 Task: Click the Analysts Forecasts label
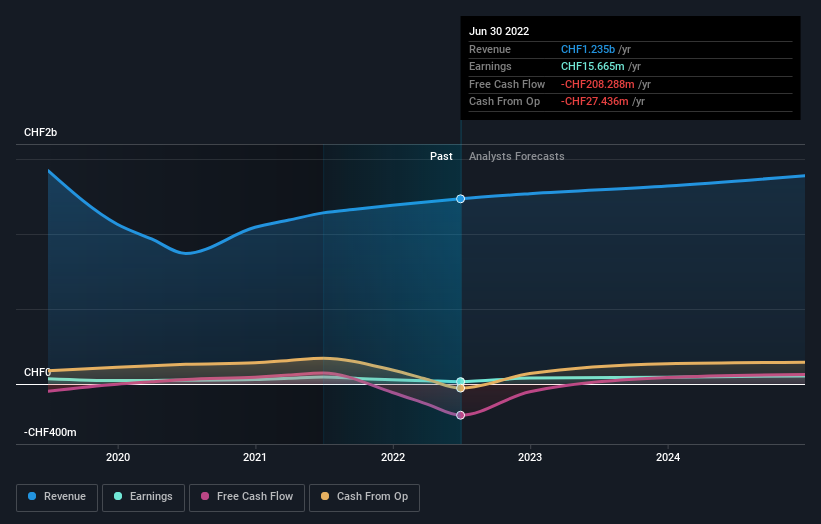tap(516, 156)
